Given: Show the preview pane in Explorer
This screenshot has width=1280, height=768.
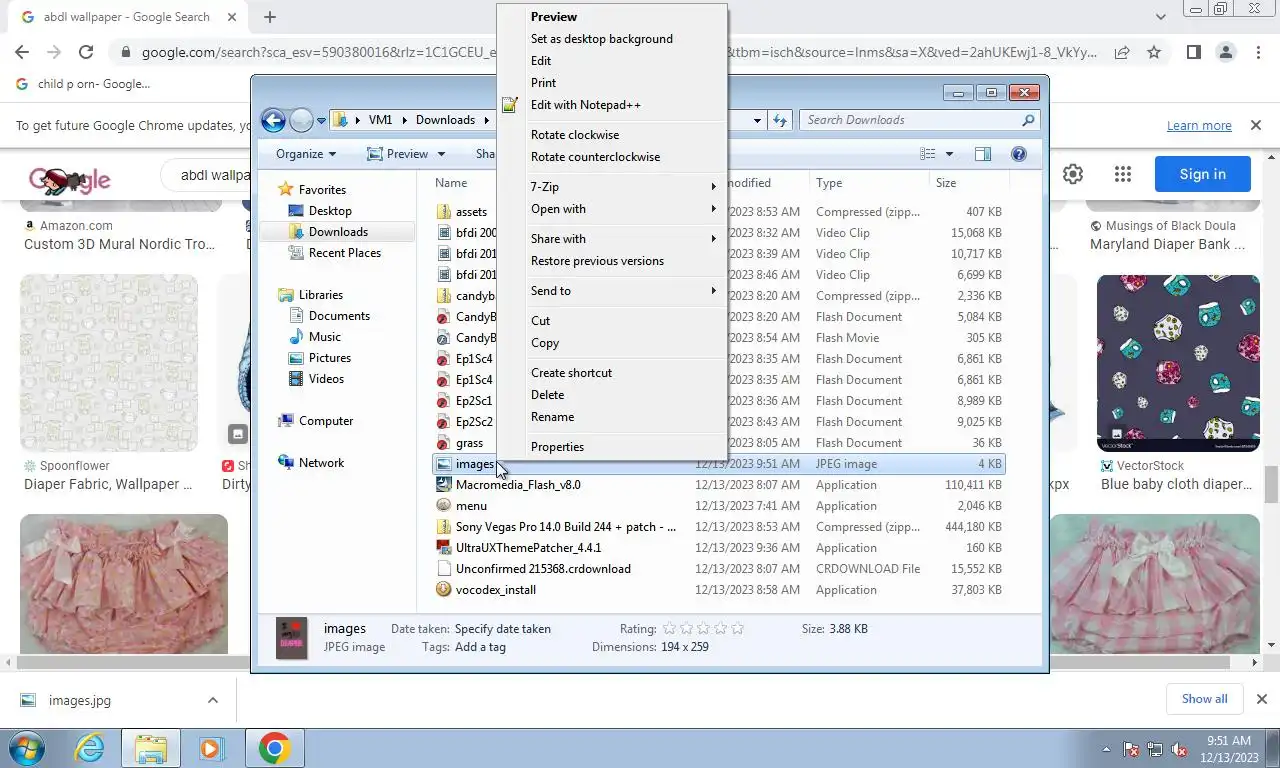Looking at the screenshot, I should tap(983, 154).
